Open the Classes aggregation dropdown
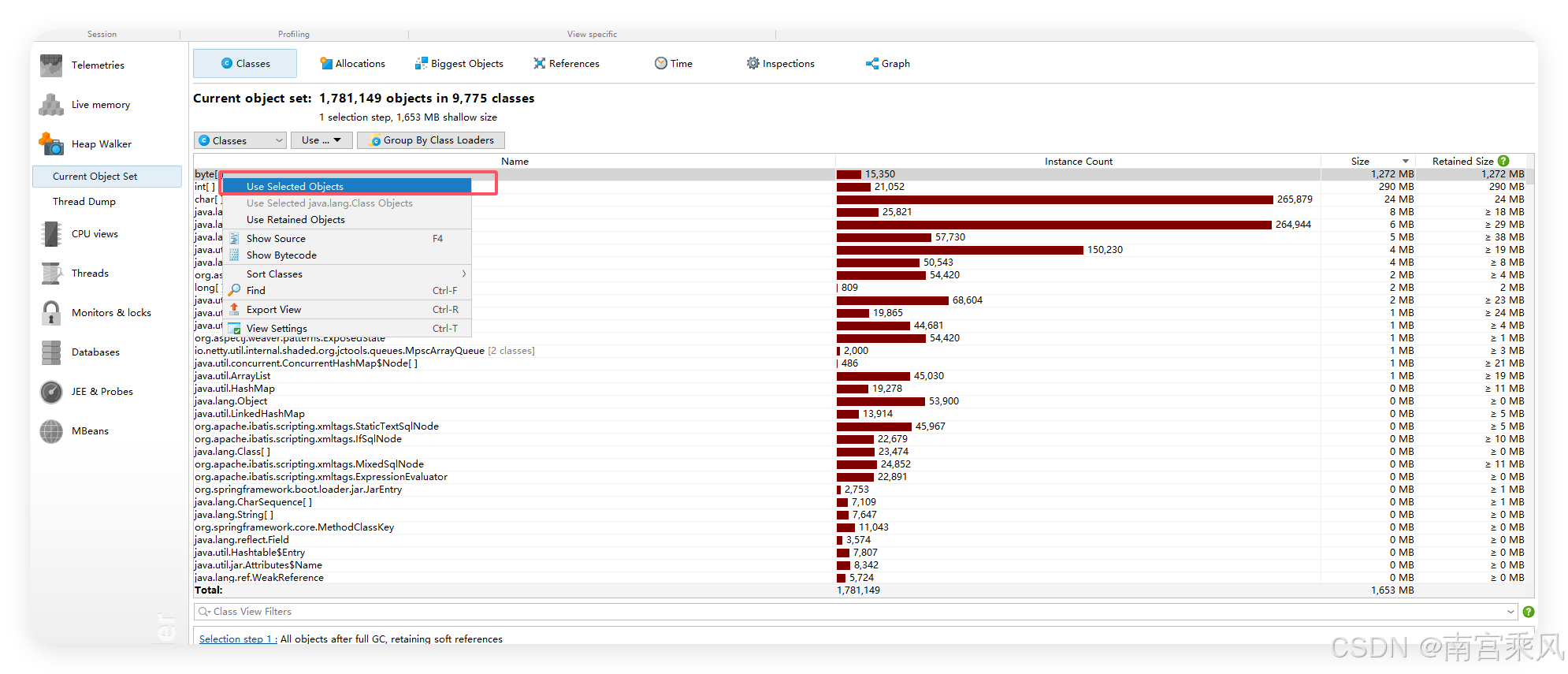This screenshot has height=674, width=1568. (x=240, y=140)
